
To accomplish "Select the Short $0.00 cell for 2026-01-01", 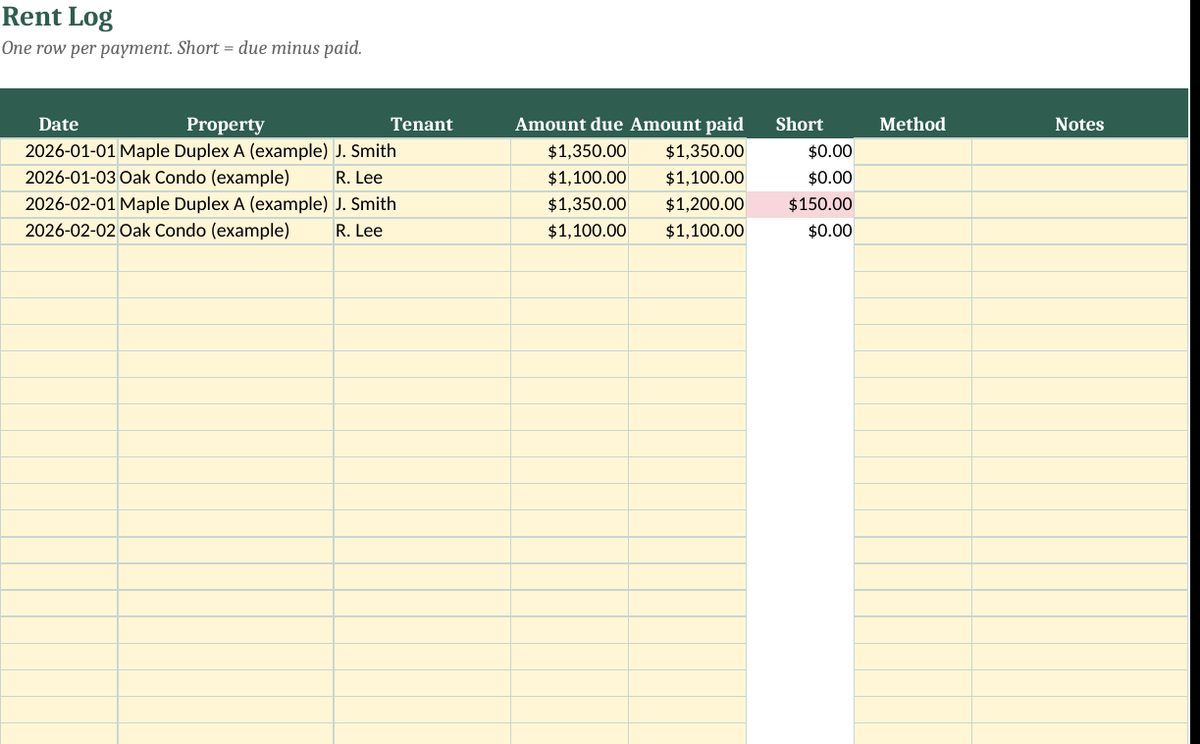I will pyautogui.click(x=800, y=151).
